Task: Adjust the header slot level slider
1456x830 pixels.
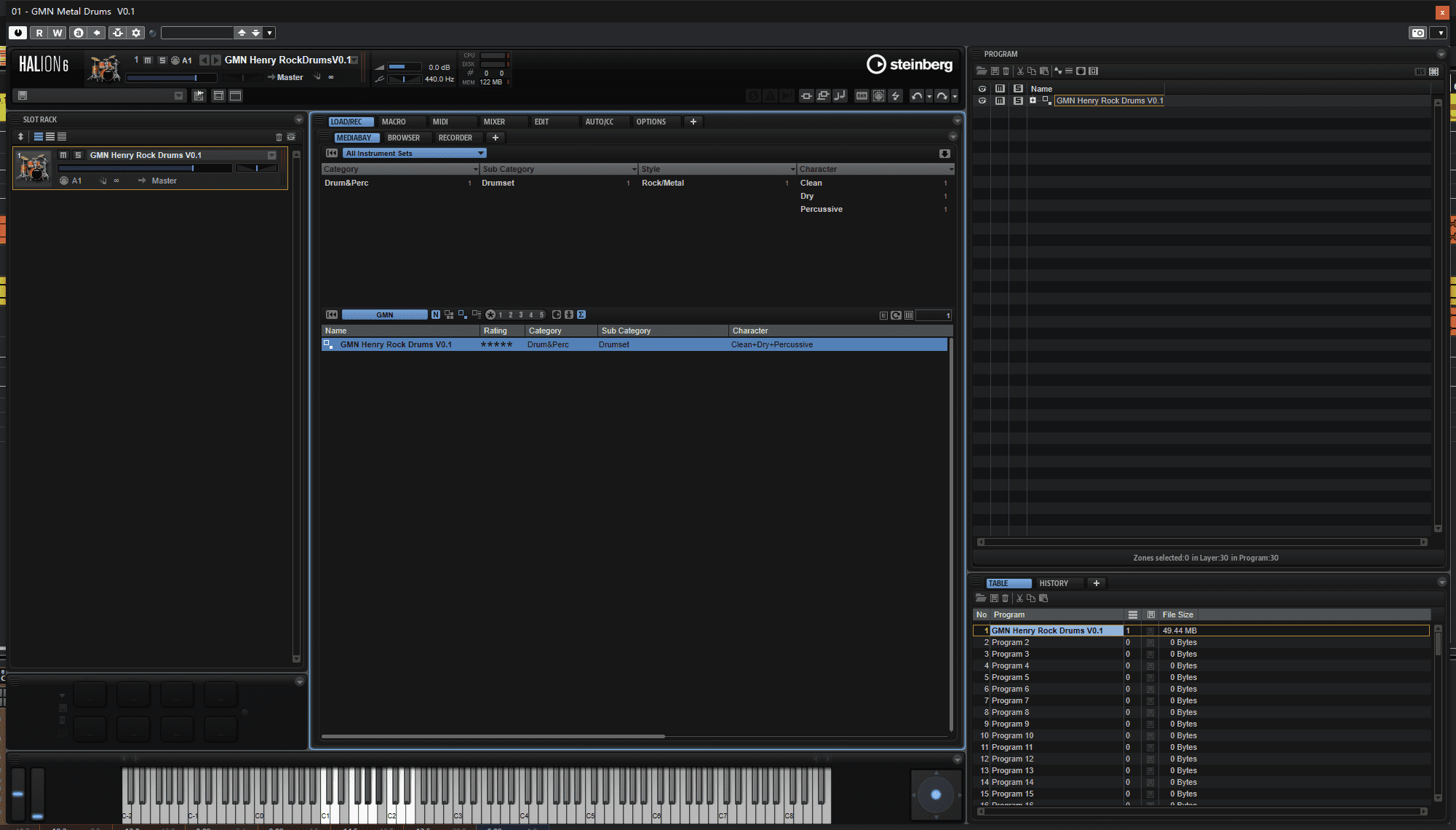Action: (x=171, y=77)
